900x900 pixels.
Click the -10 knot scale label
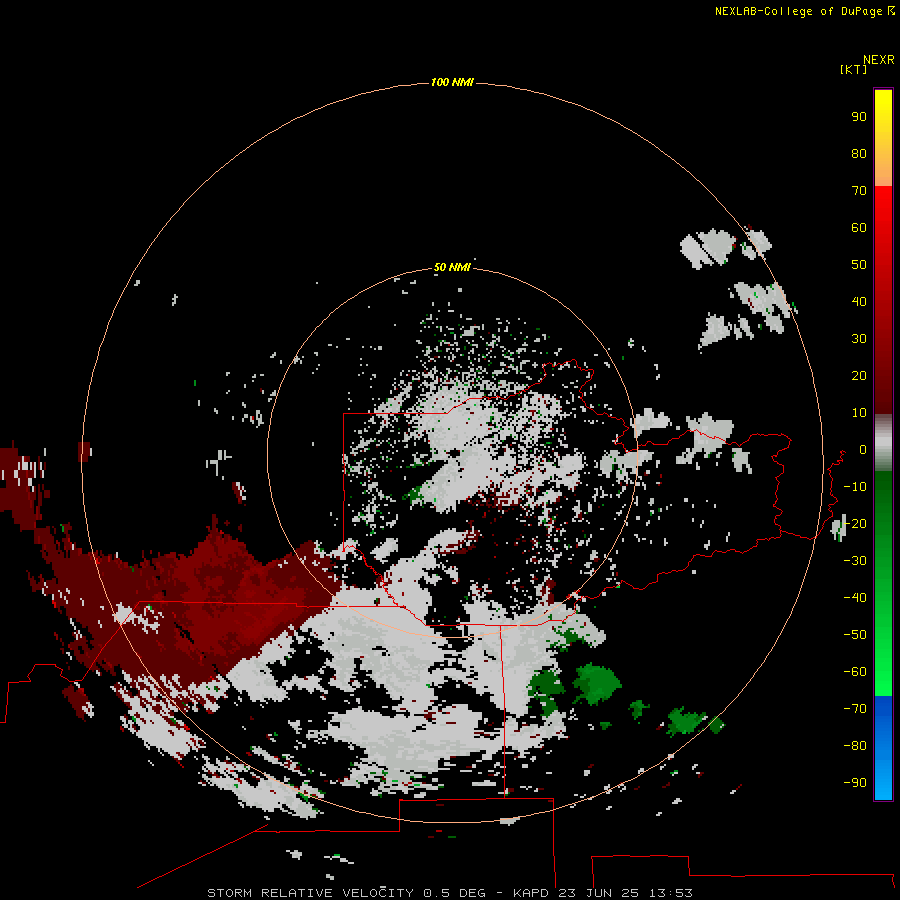pos(855,487)
